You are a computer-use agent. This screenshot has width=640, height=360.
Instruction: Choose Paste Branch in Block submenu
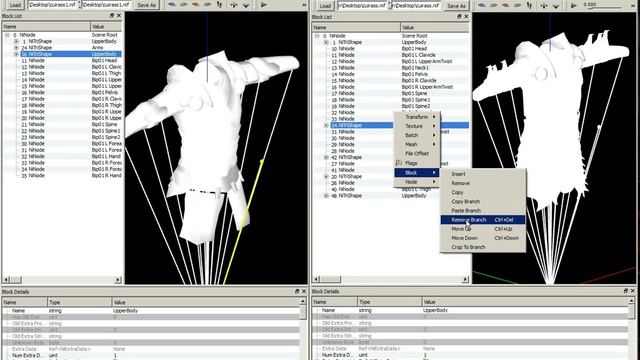click(x=483, y=211)
